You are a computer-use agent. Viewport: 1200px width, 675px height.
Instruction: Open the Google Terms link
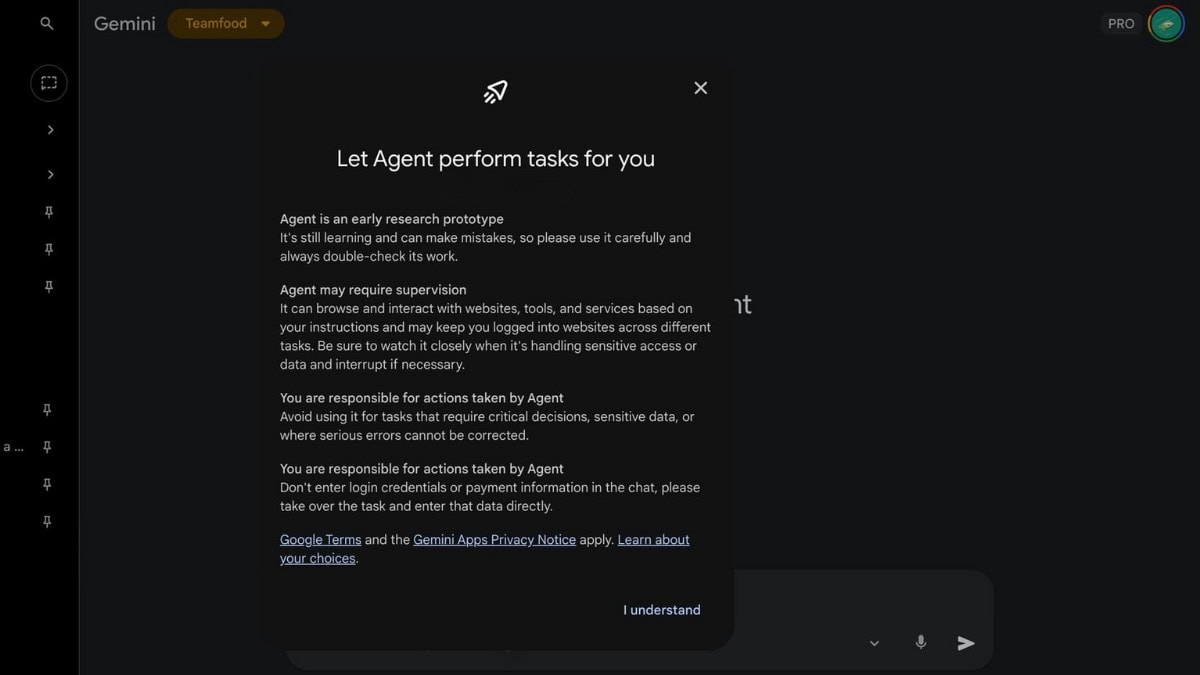pyautogui.click(x=320, y=539)
